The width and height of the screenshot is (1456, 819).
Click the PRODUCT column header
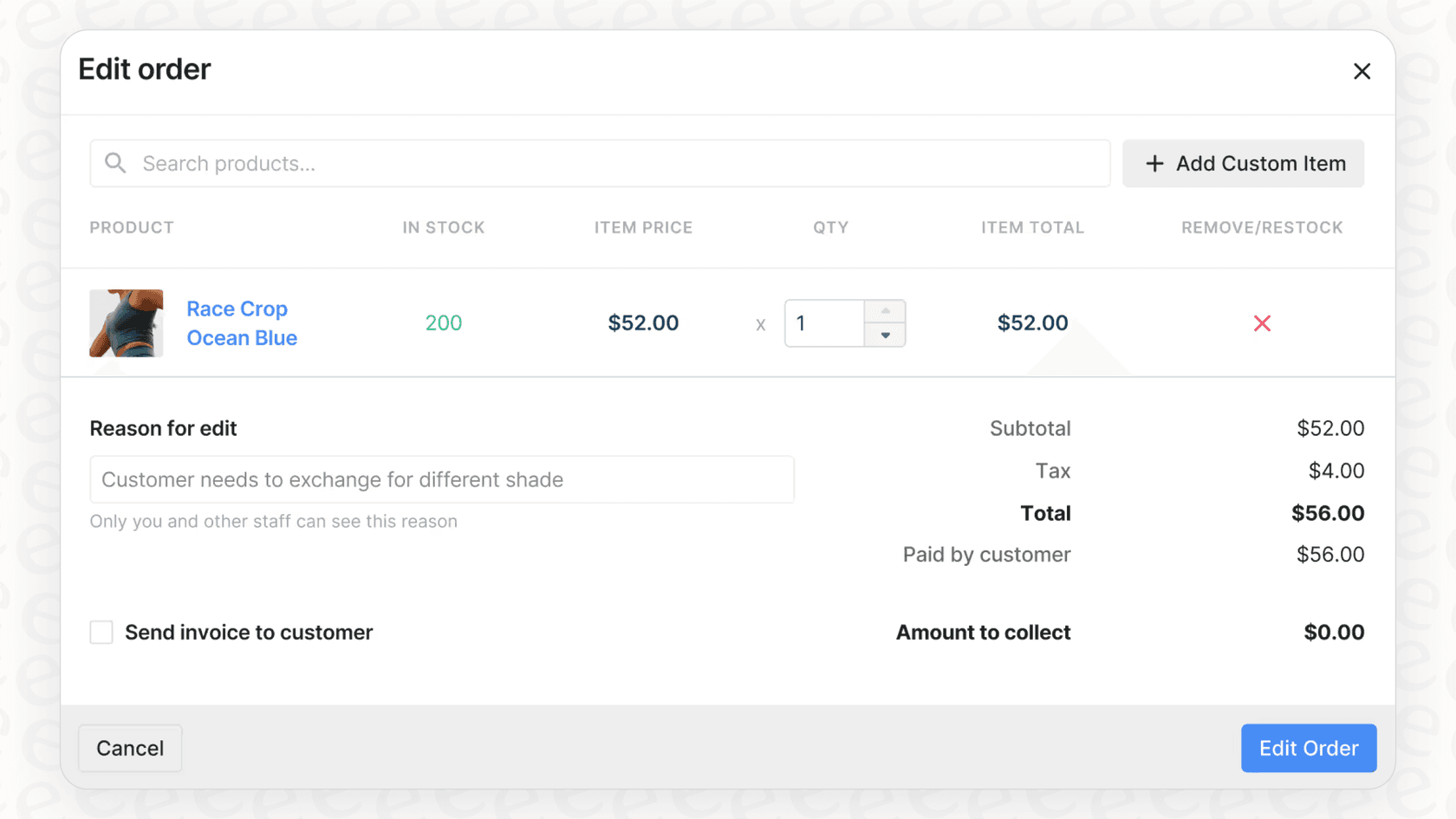(x=131, y=227)
